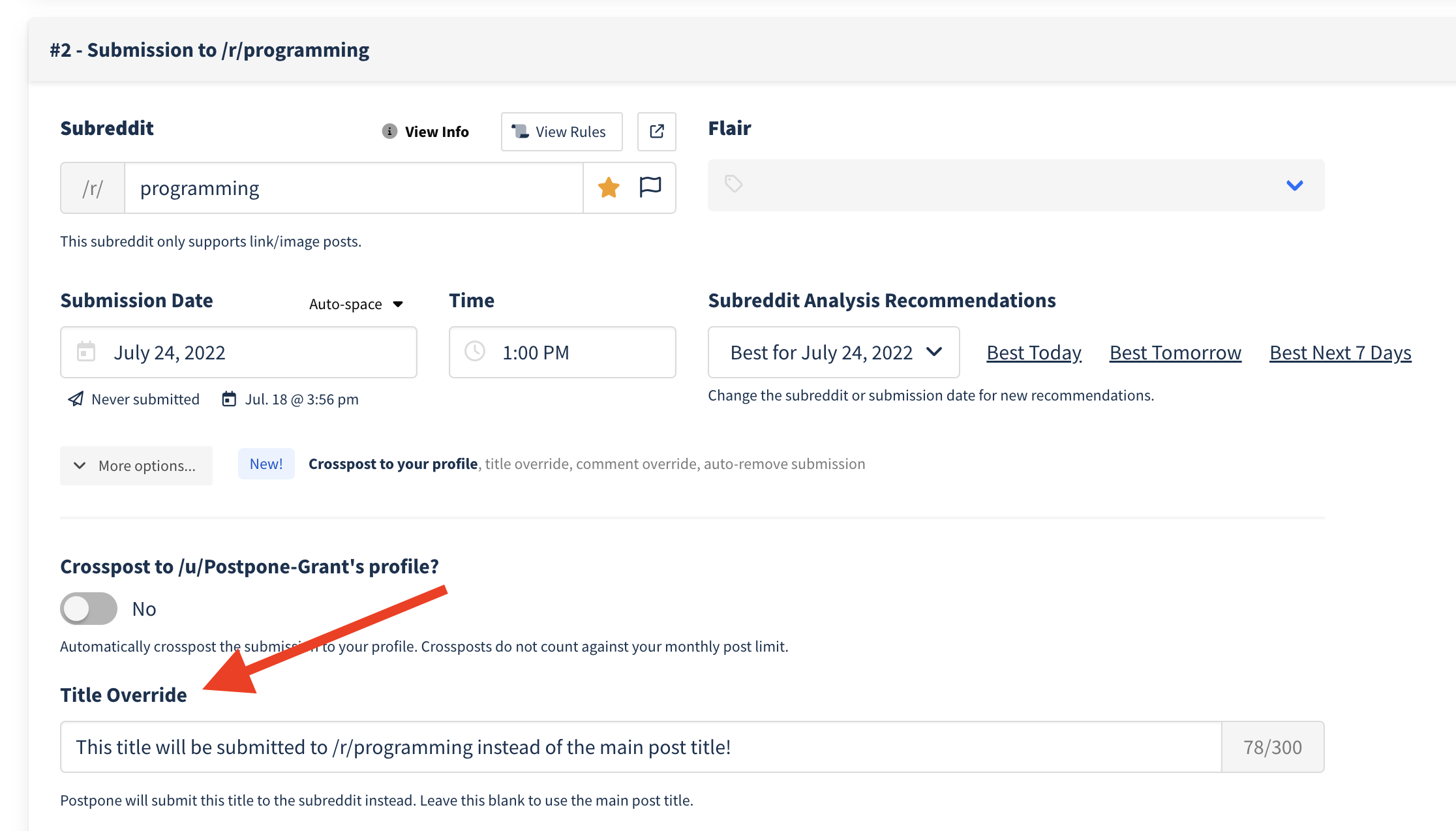Expand Best for July 24, 2022 dropdown

[x=833, y=352]
